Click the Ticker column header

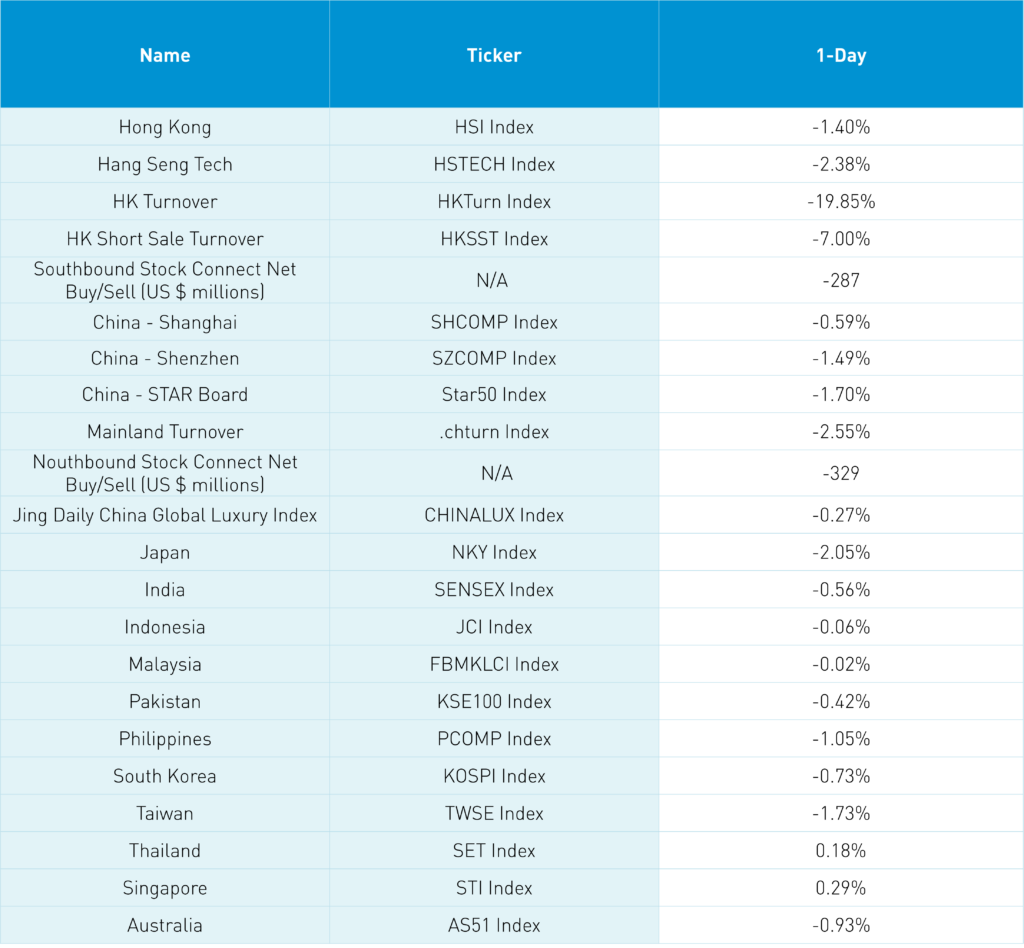pos(494,55)
